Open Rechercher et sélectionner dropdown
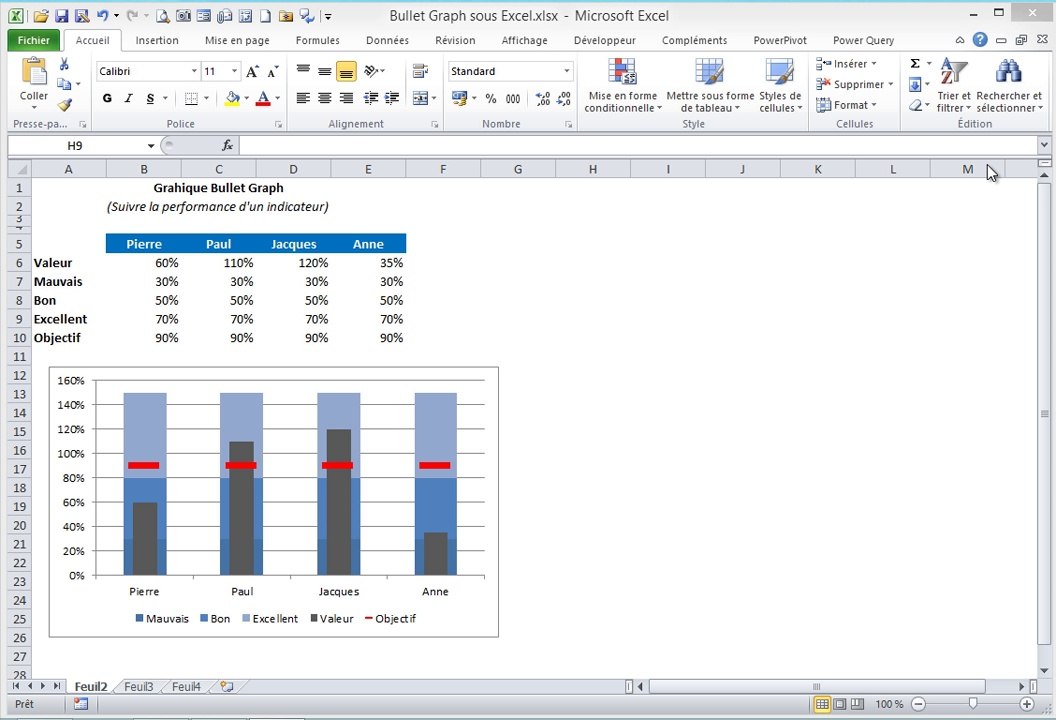 (1009, 85)
